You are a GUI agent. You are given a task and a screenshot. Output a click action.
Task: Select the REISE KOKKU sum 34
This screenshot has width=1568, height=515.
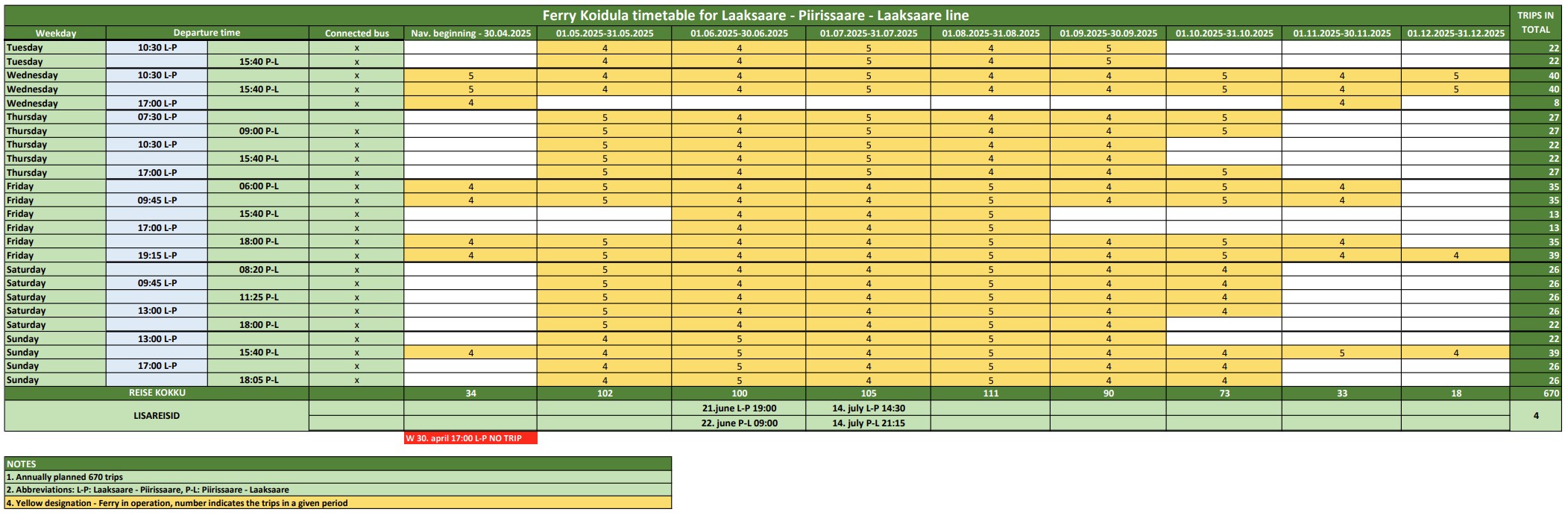pos(470,393)
